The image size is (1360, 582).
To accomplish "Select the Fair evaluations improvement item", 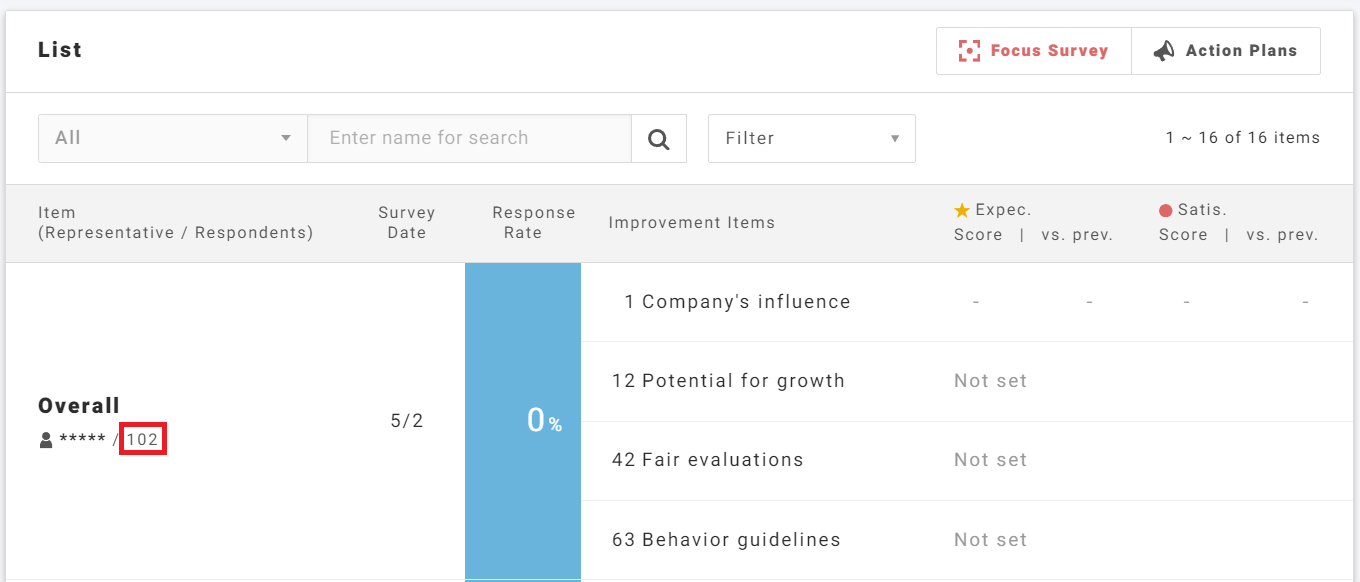I will coord(708,460).
